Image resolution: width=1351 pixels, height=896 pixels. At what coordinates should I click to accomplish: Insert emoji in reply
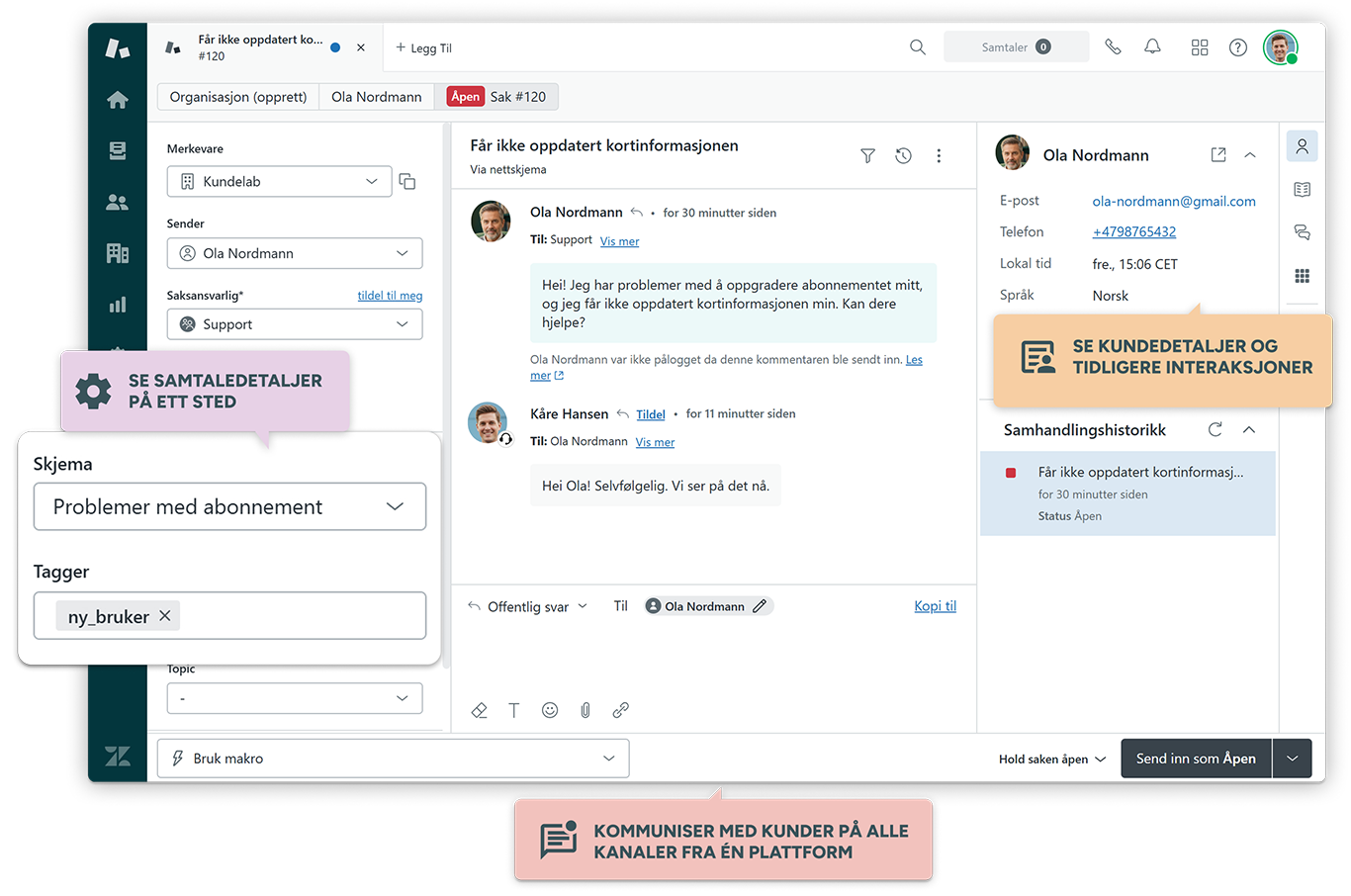(550, 710)
